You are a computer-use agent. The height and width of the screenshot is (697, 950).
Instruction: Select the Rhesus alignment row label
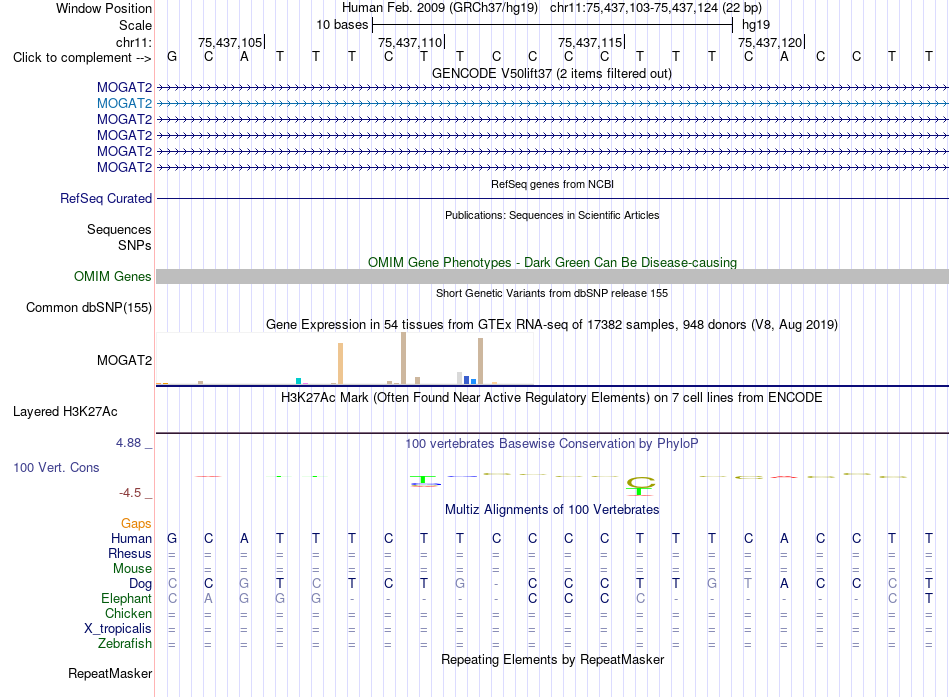click(x=130, y=554)
